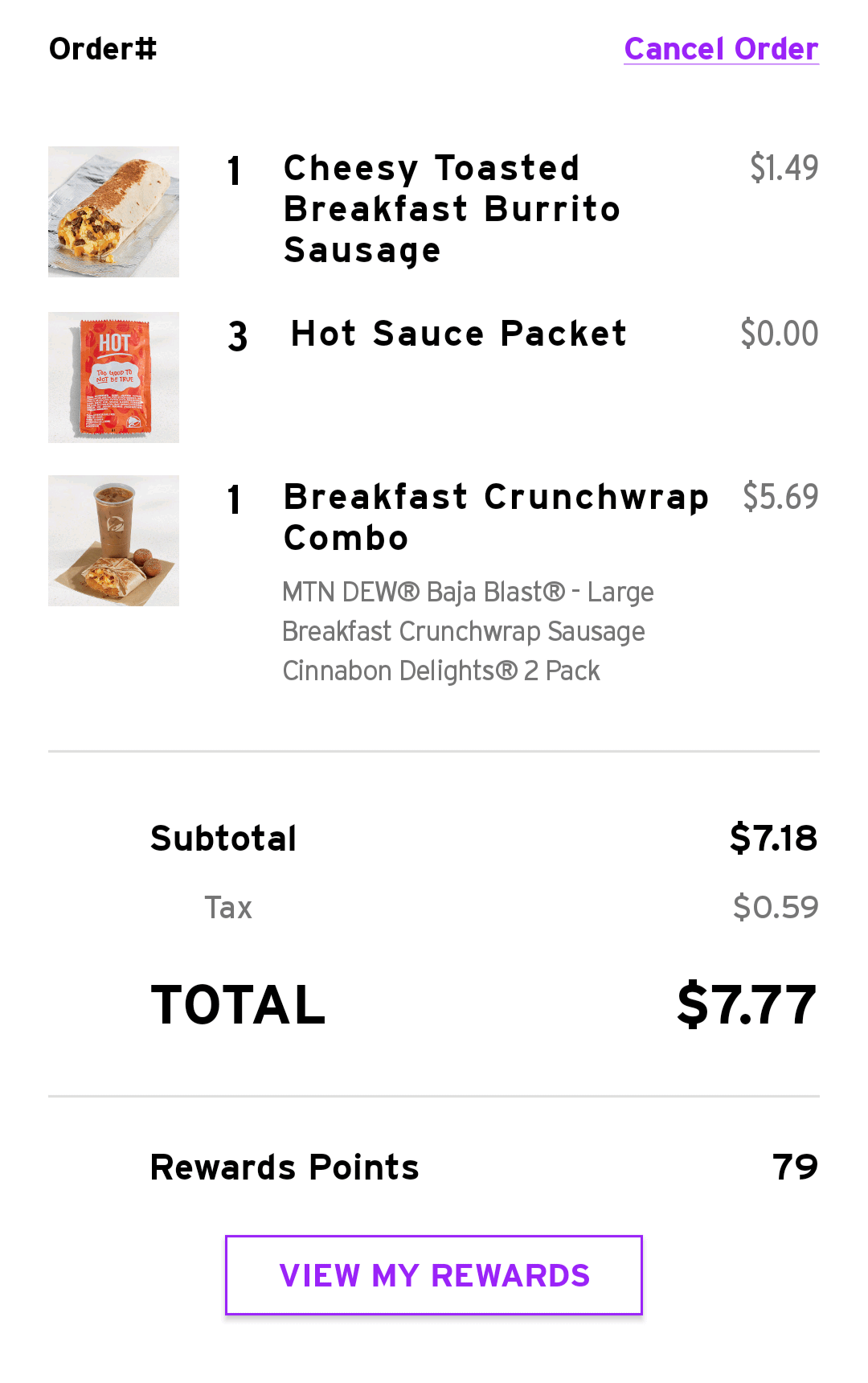
Task: Click the $5.69 combo price
Action: pos(780,497)
